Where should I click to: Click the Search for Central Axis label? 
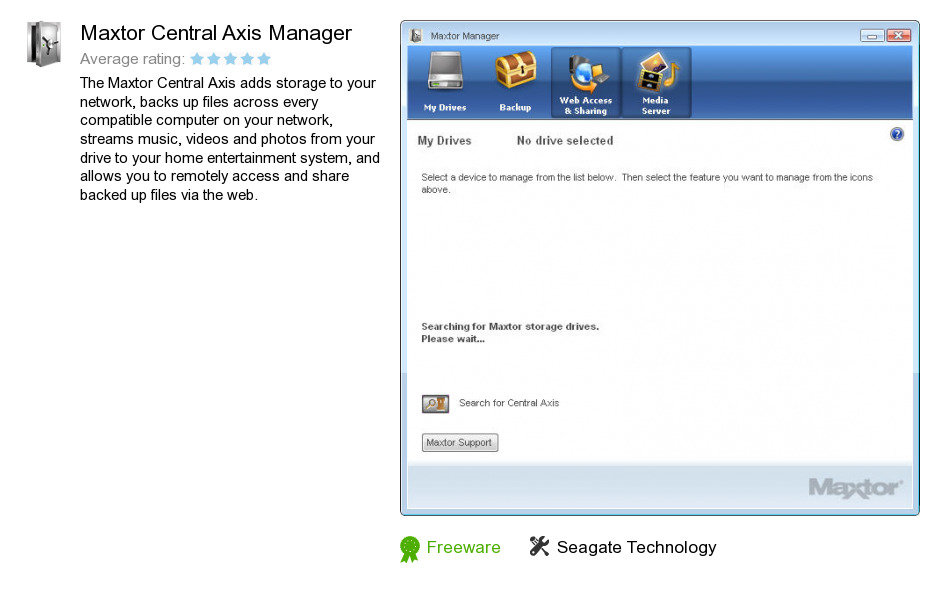(509, 403)
